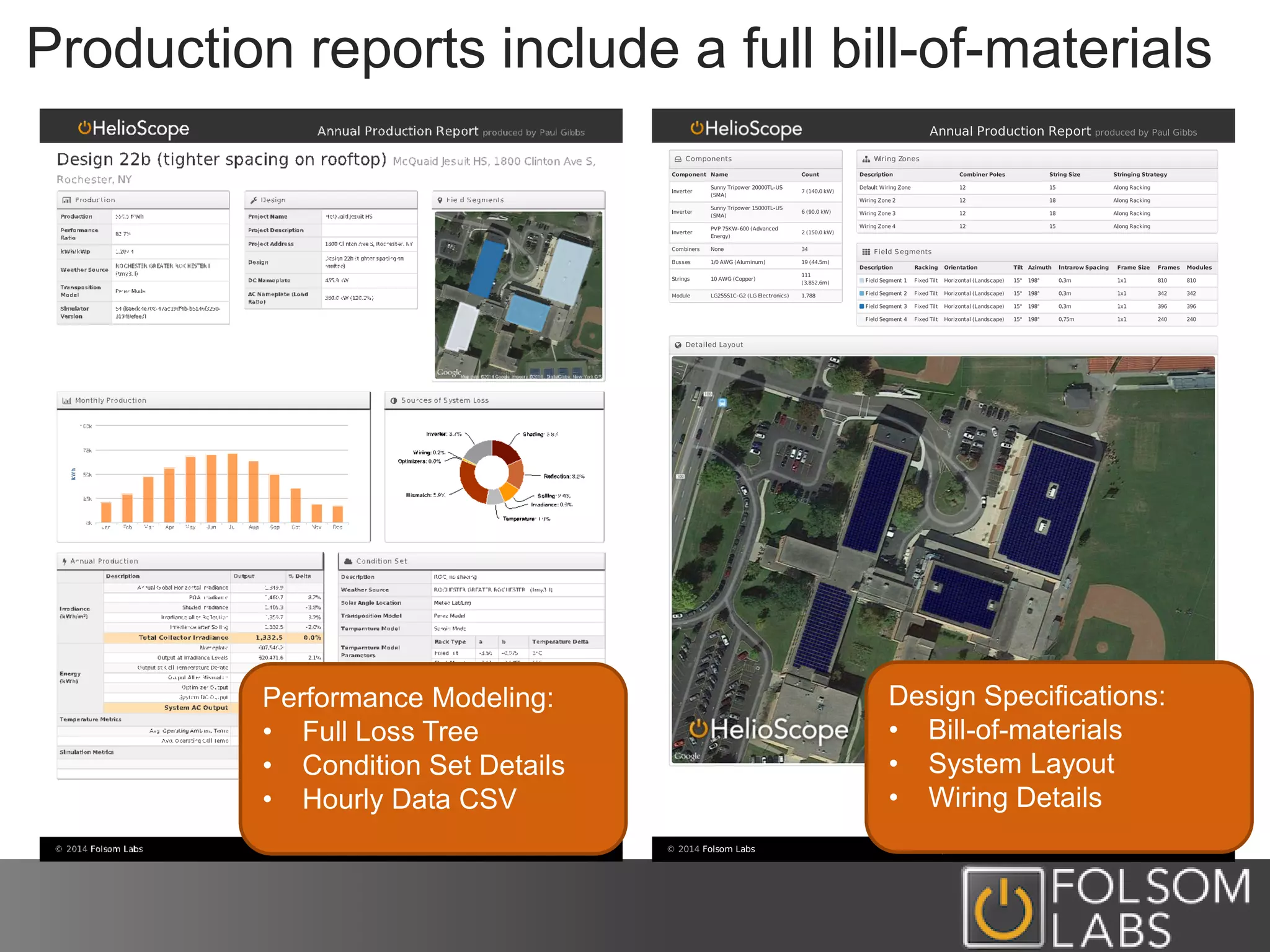Click the globe icon beside Detailed Layout
The width and height of the screenshot is (1270, 952).
click(678, 345)
